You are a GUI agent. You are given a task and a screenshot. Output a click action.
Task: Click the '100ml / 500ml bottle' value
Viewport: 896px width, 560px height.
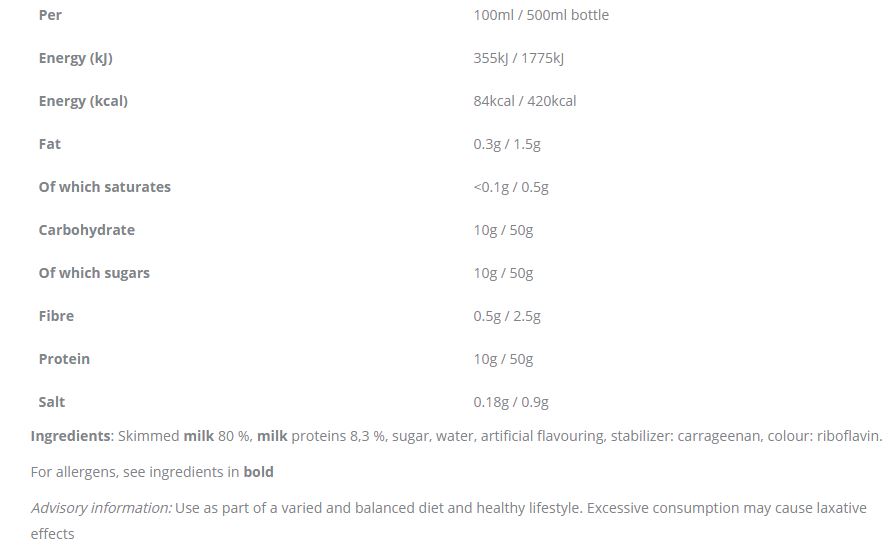(x=540, y=15)
